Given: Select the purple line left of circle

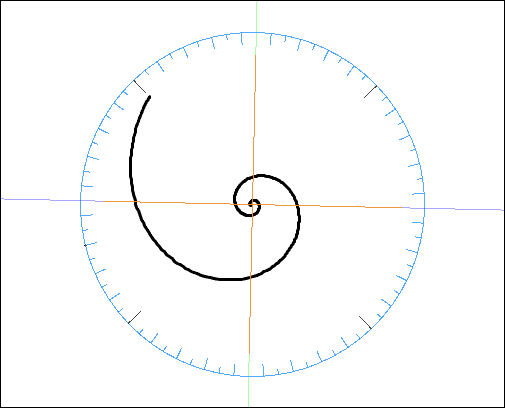Looking at the screenshot, I should [x=41, y=200].
